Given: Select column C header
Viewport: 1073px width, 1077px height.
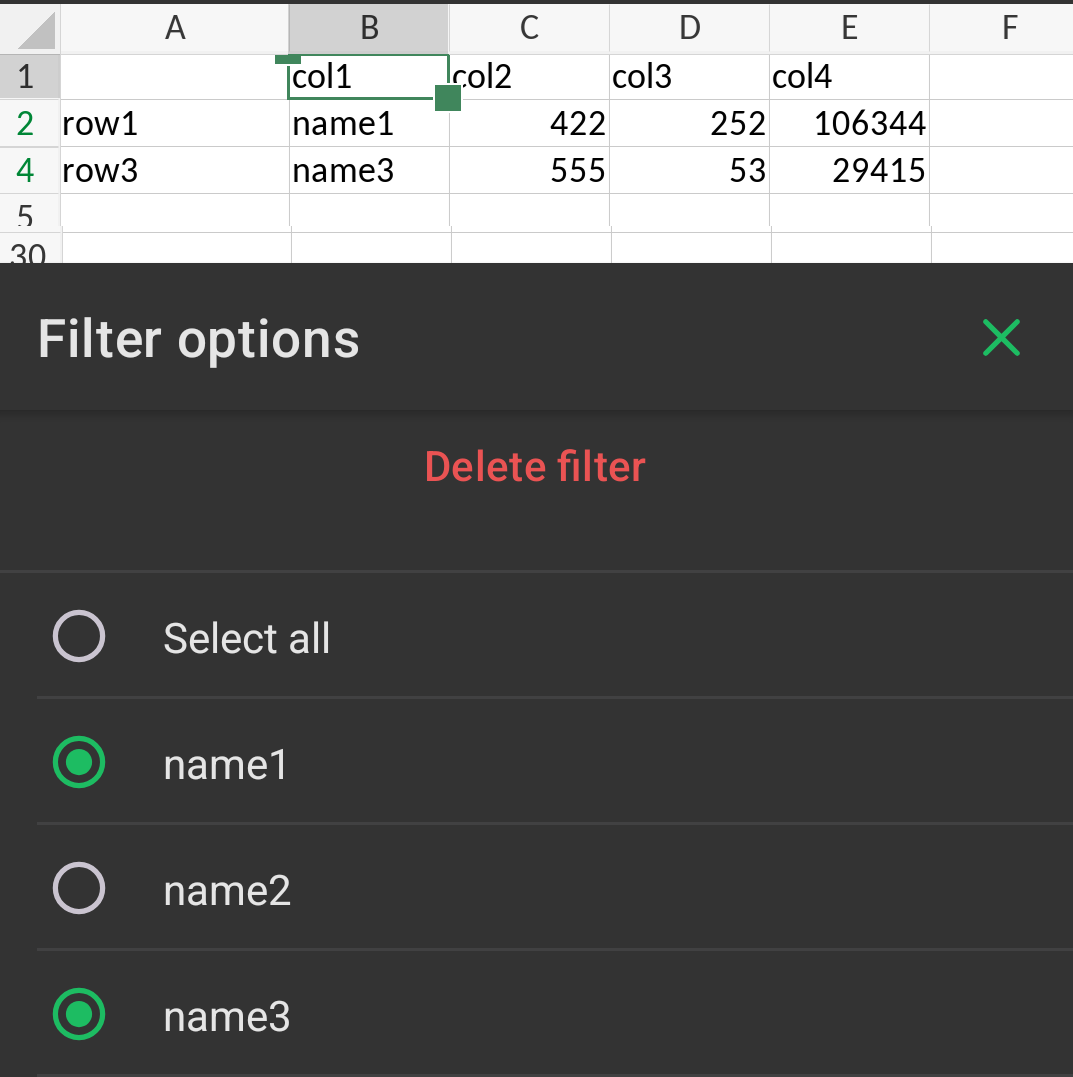Looking at the screenshot, I should point(529,28).
